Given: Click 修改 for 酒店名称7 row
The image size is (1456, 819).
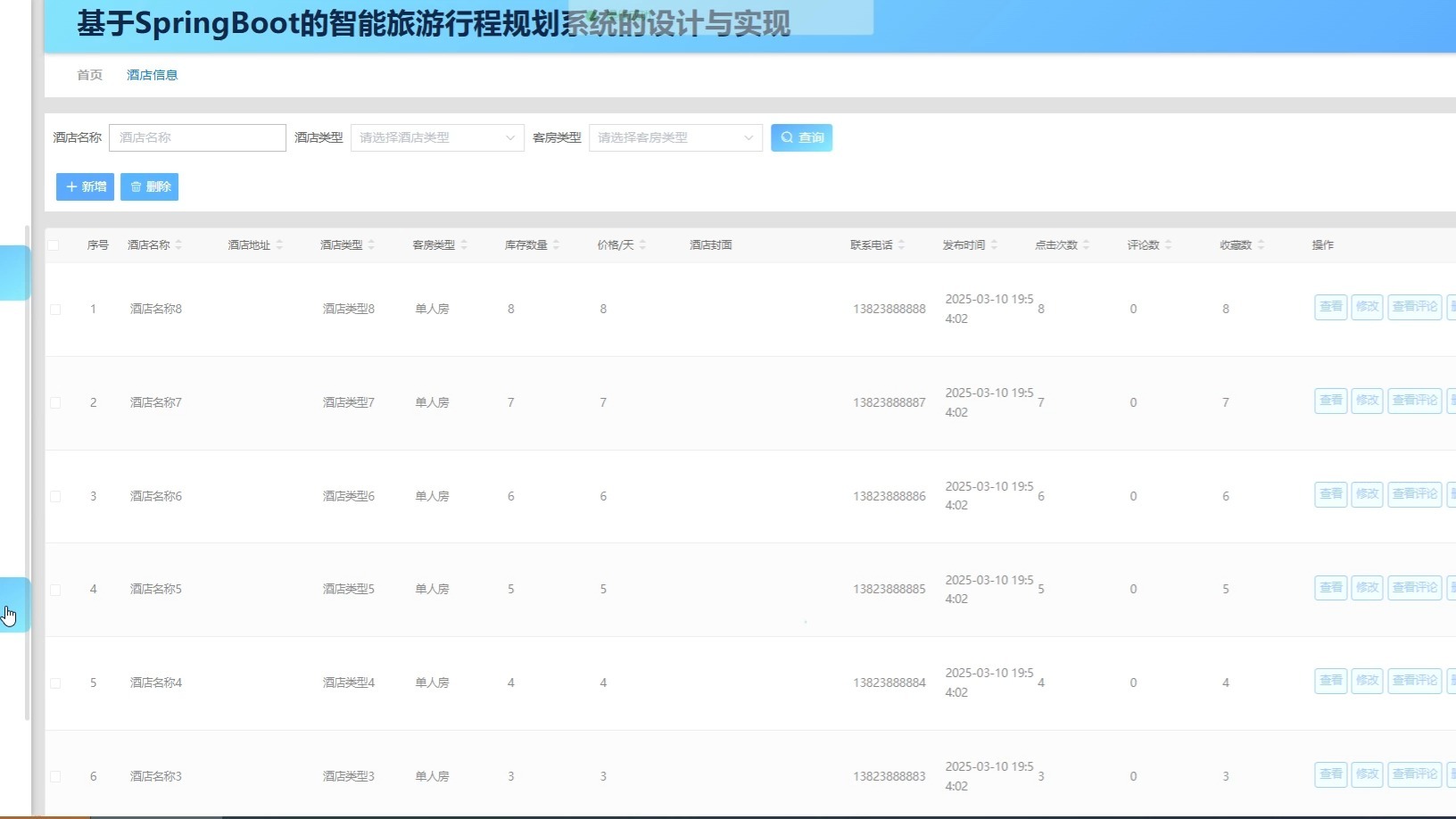Looking at the screenshot, I should click(1367, 401).
